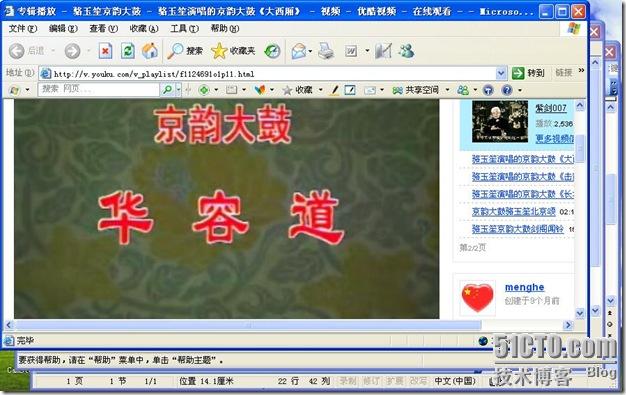Click the black-and-white performer video thumbnail
The height and width of the screenshot is (395, 626).
point(500,121)
